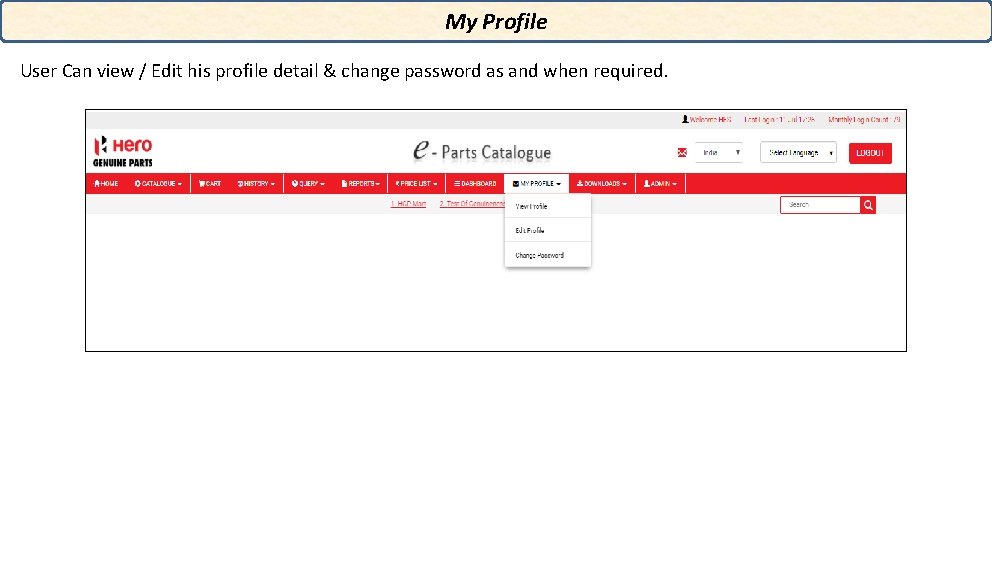Expand the Admin menu
Viewport: 992px width, 567px height.
[x=660, y=184]
